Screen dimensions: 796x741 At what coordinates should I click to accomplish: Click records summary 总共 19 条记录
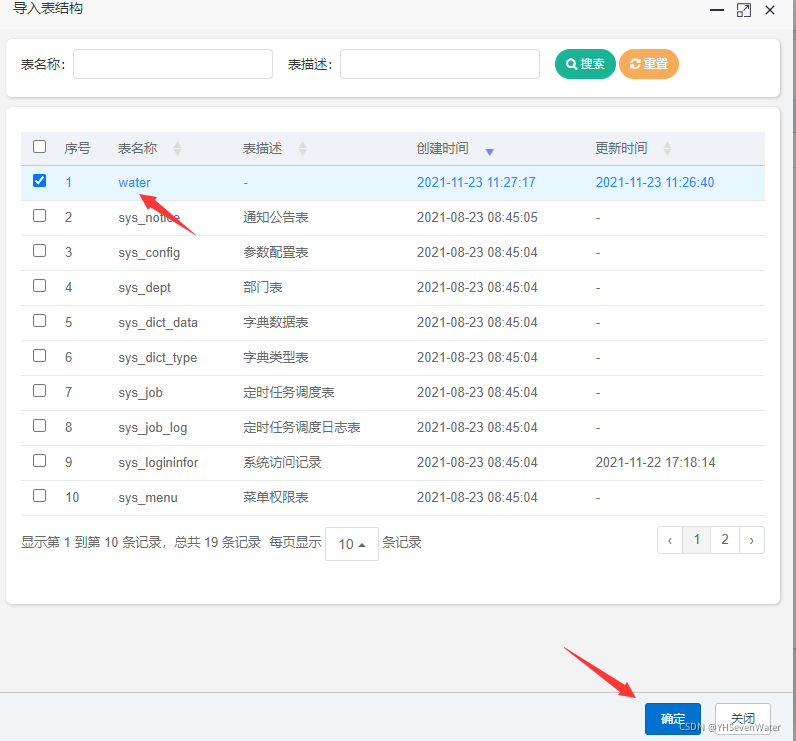(218, 543)
